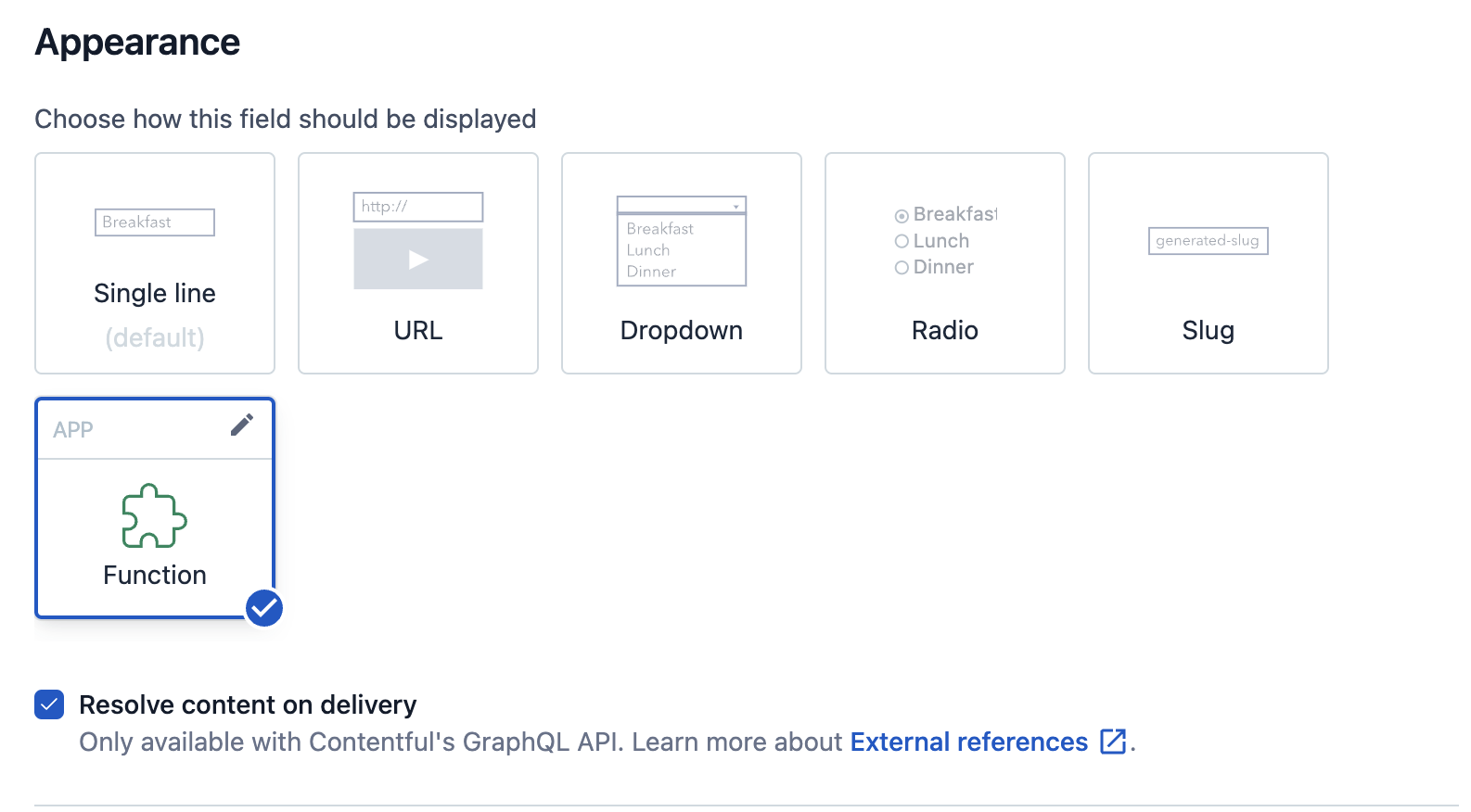Viewport: 1471px width, 812px height.
Task: Select the Function app appearance label
Action: pos(155,575)
